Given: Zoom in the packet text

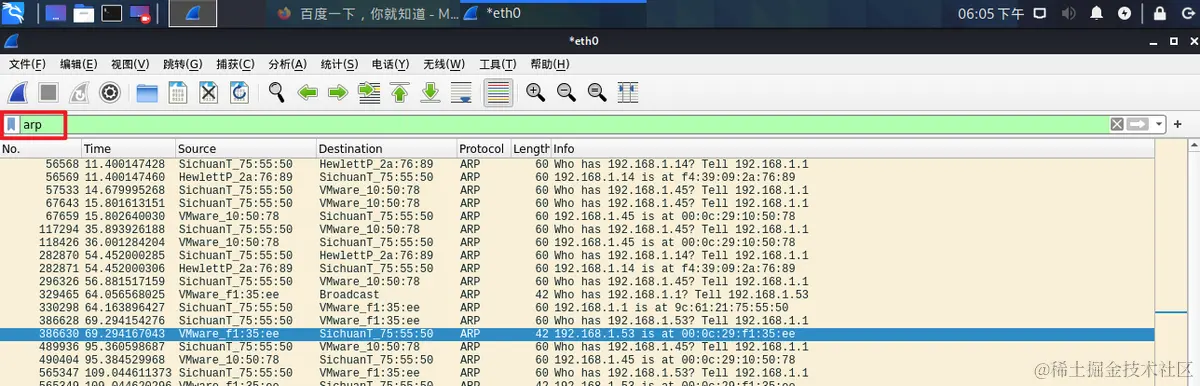Looking at the screenshot, I should (536, 93).
